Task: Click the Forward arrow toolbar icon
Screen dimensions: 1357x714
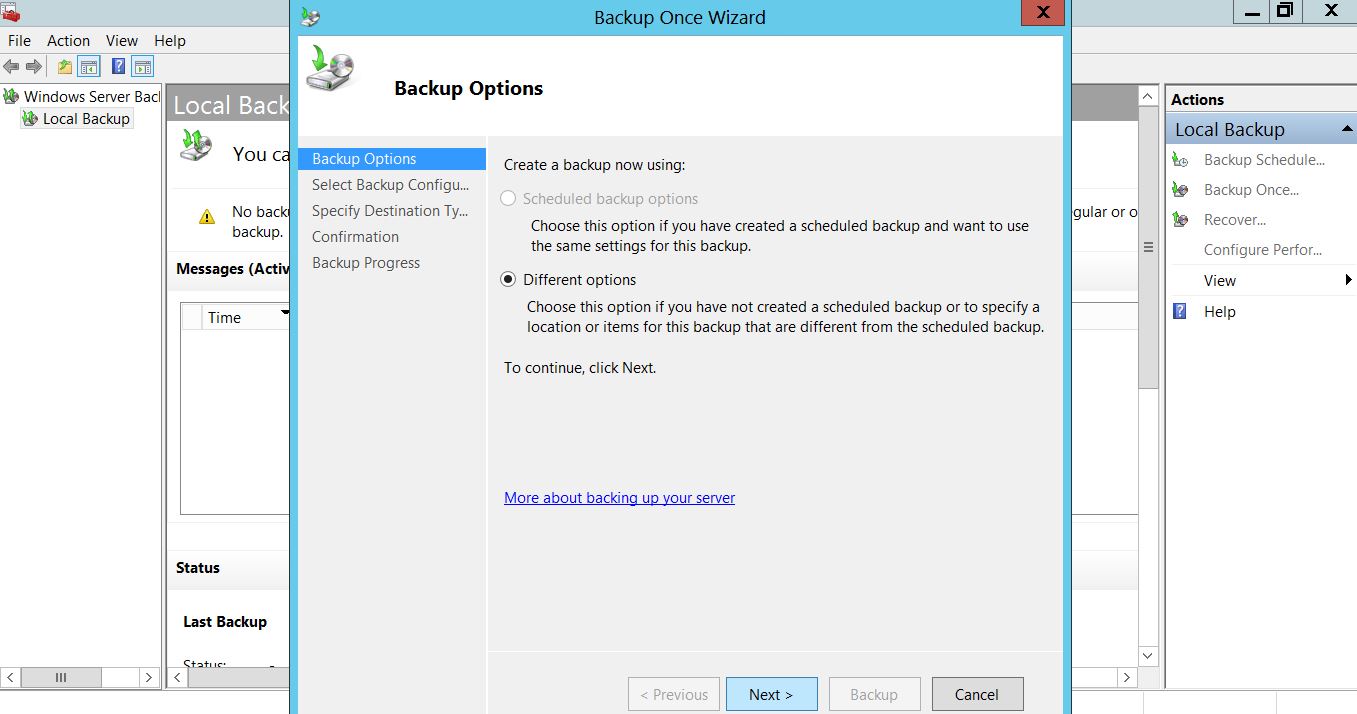Action: point(34,67)
